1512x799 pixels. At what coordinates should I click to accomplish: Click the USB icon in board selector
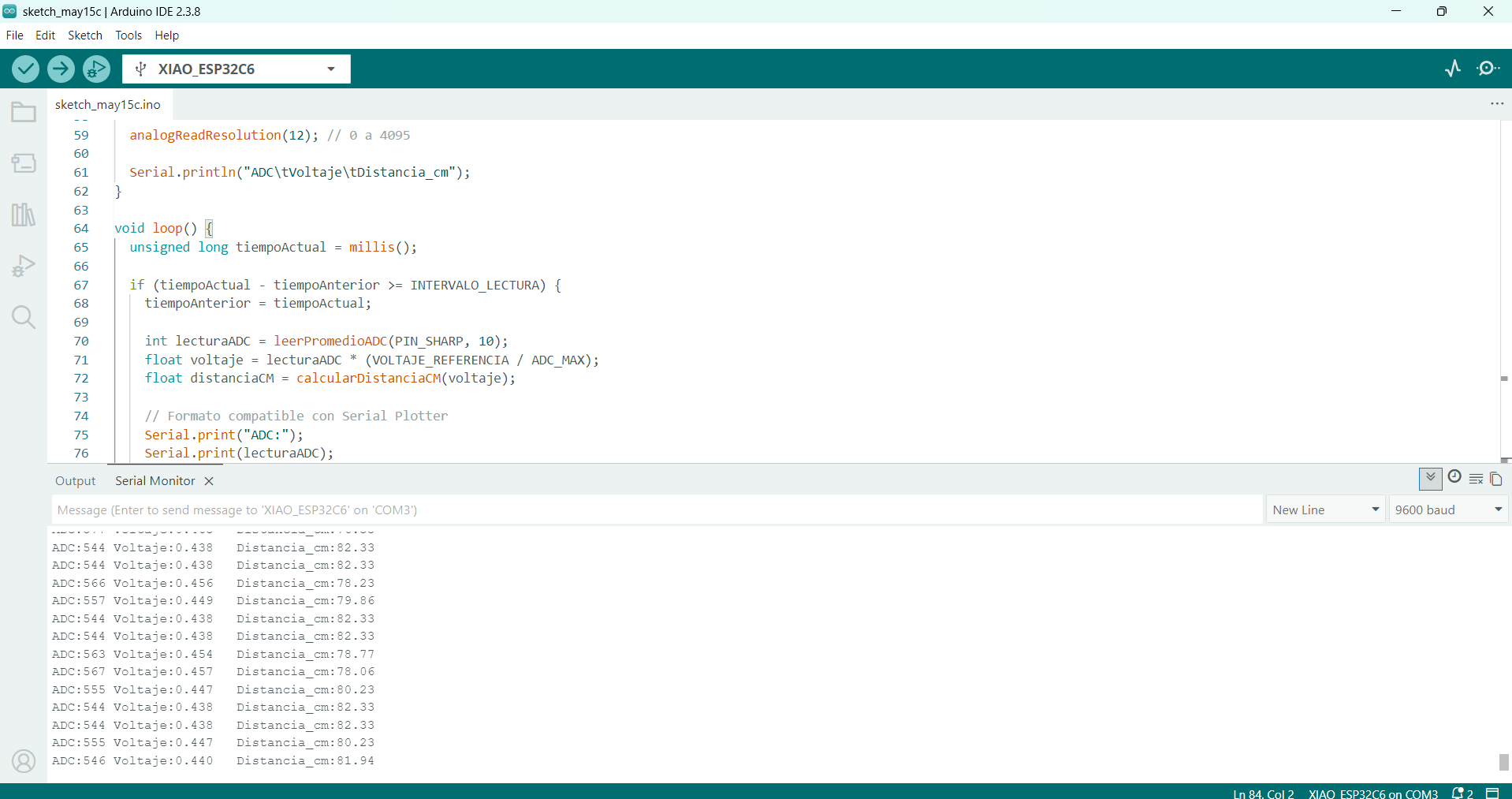[x=140, y=69]
